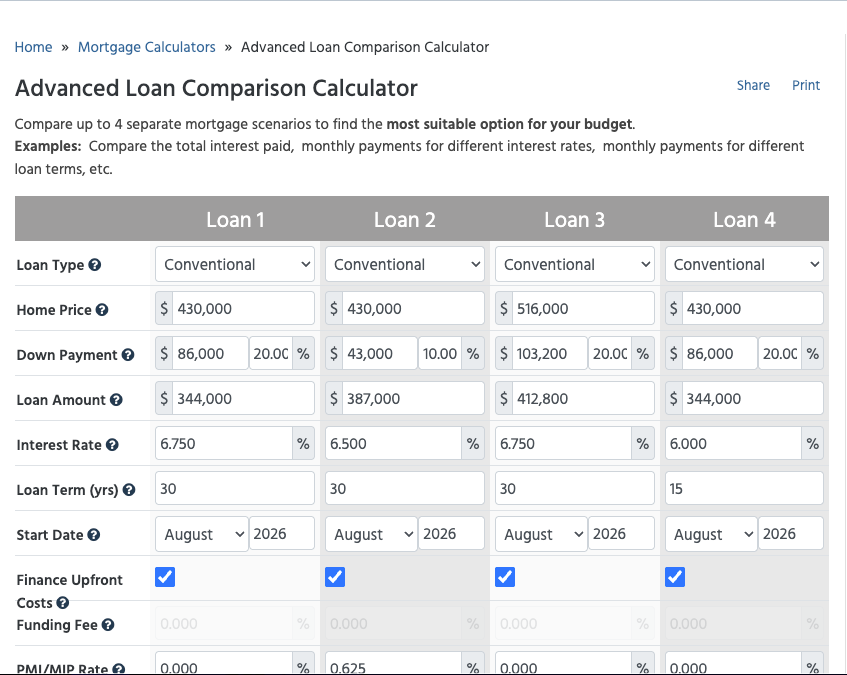Go to Home breadcrumb link
847x675 pixels.
point(33,47)
